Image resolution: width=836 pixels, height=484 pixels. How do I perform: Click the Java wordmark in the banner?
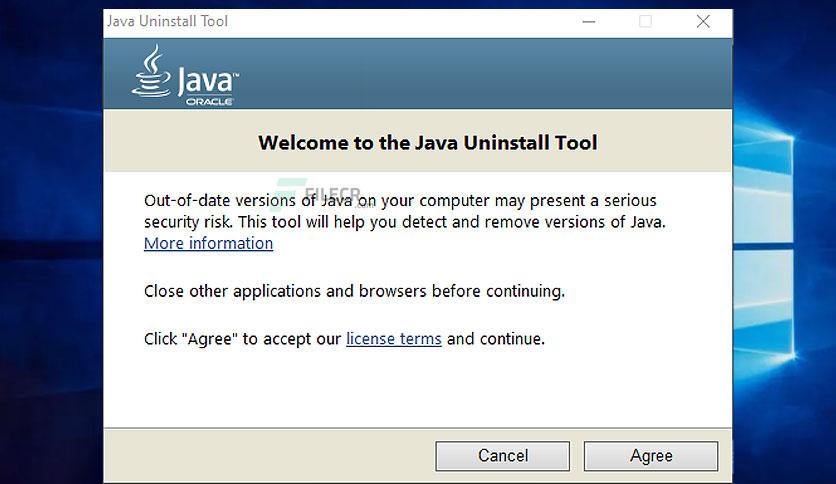coord(208,81)
